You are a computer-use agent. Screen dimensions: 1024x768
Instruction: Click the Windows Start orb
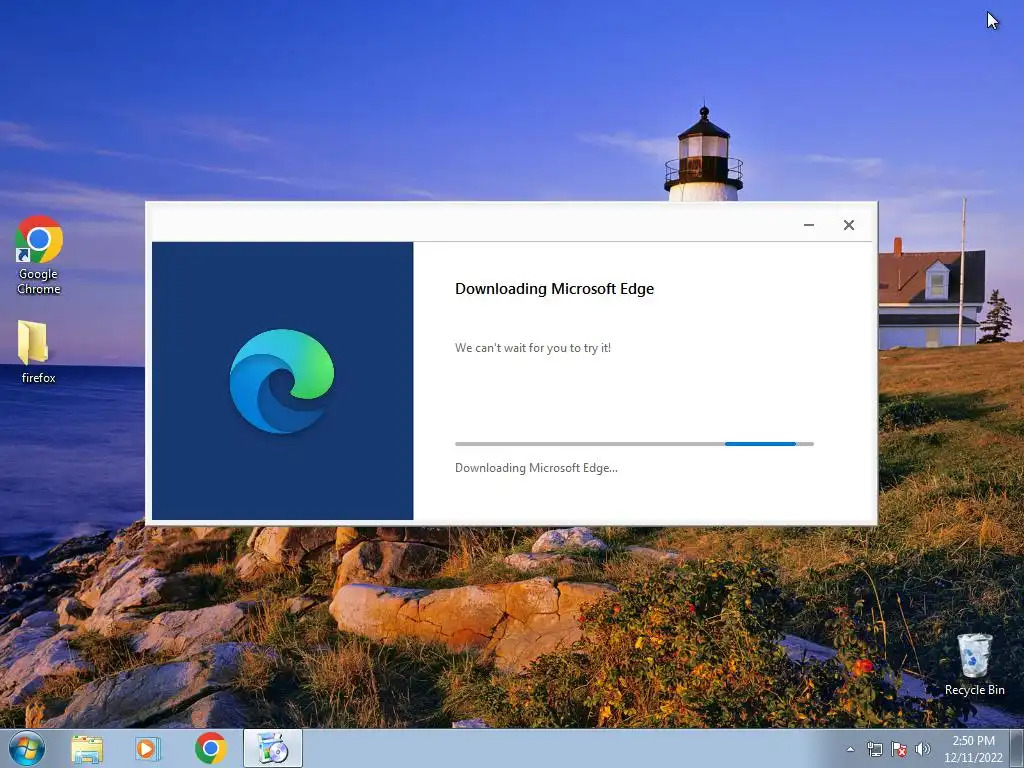(27, 748)
